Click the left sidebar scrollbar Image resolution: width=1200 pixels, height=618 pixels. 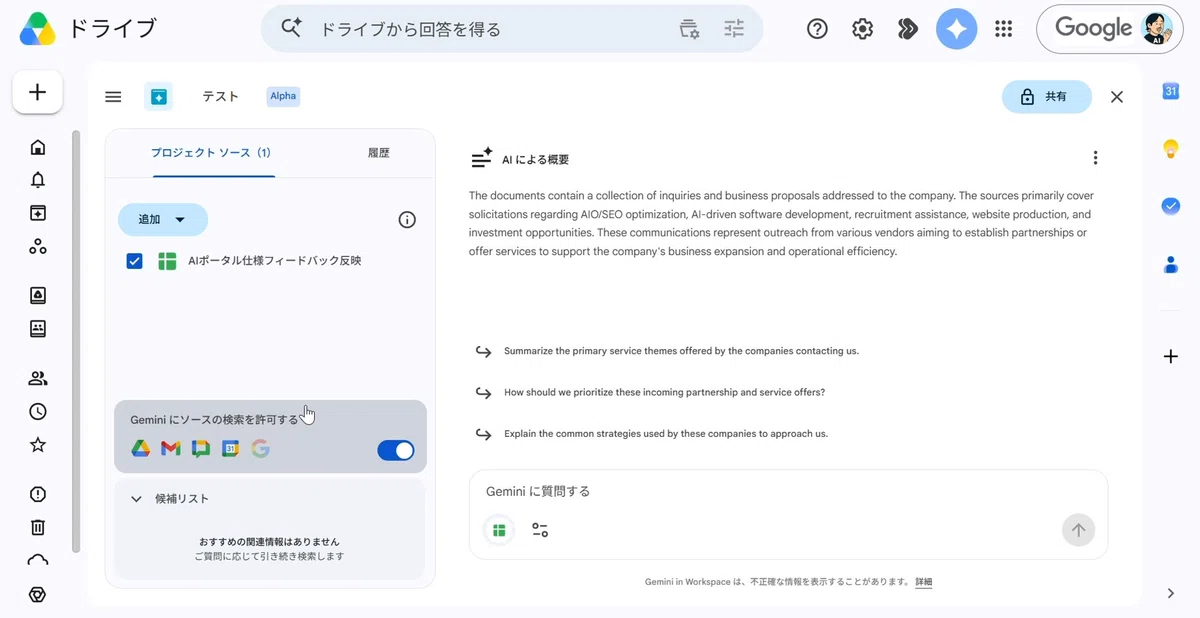click(x=75, y=340)
